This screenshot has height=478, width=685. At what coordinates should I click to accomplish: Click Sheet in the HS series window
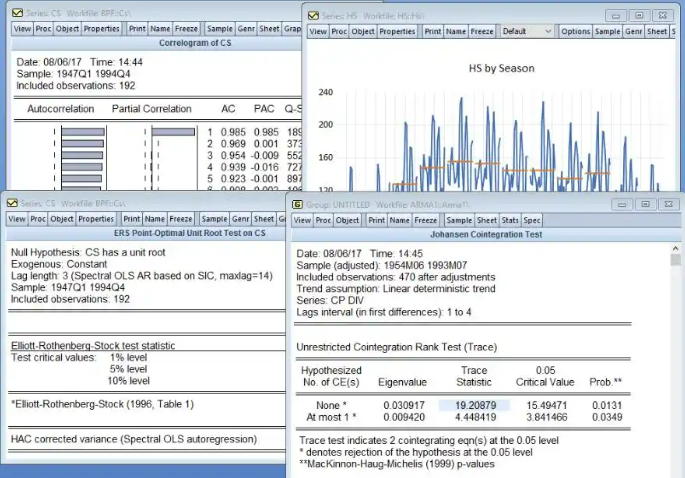[657, 31]
